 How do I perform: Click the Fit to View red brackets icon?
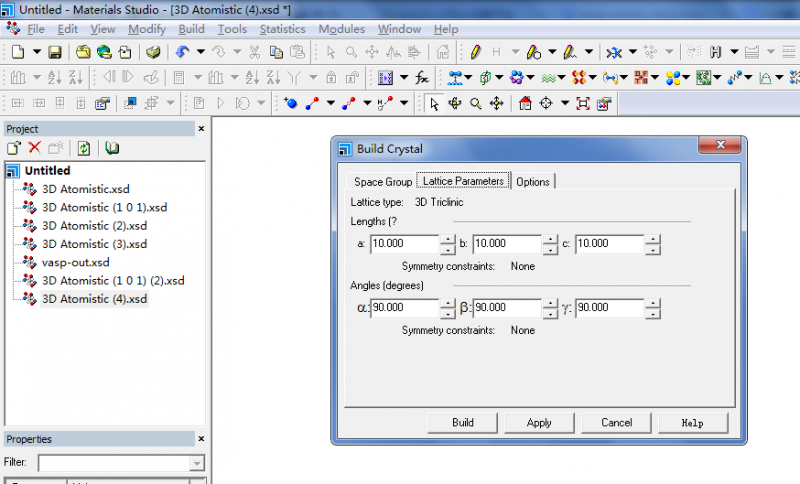coord(583,104)
